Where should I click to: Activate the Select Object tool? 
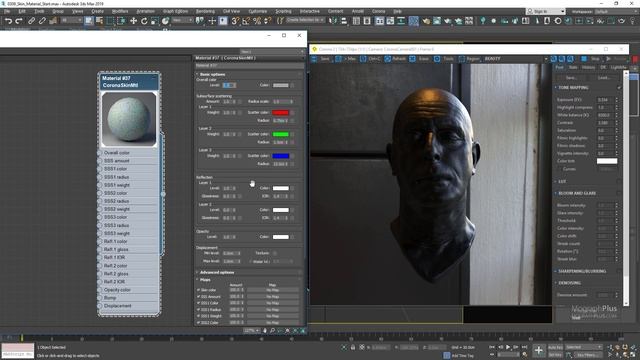pos(89,21)
